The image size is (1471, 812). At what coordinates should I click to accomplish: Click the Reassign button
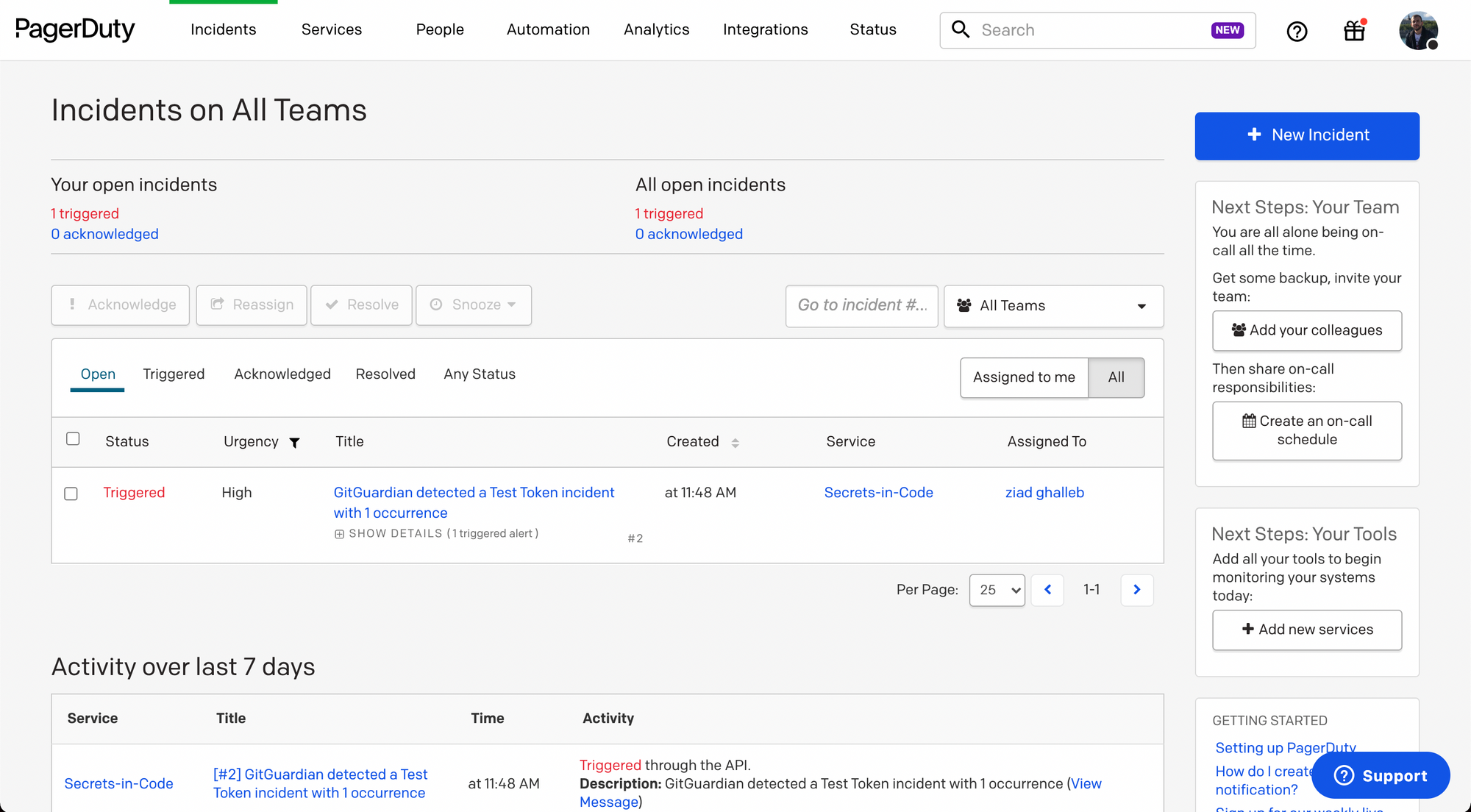[252, 305]
